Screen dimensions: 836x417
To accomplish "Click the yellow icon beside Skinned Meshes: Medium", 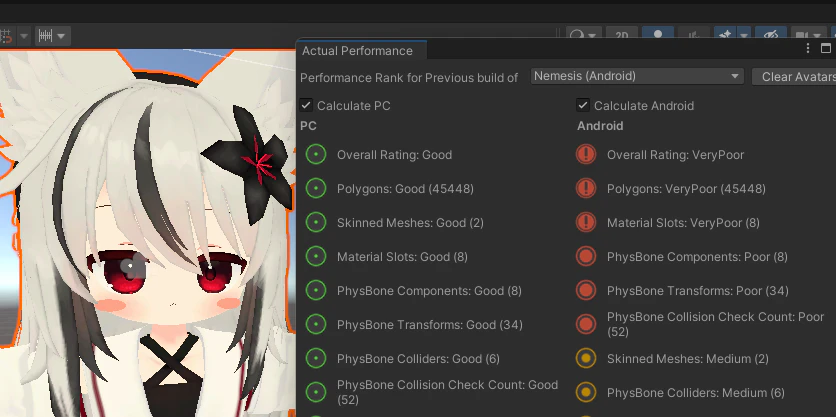I will [586, 358].
